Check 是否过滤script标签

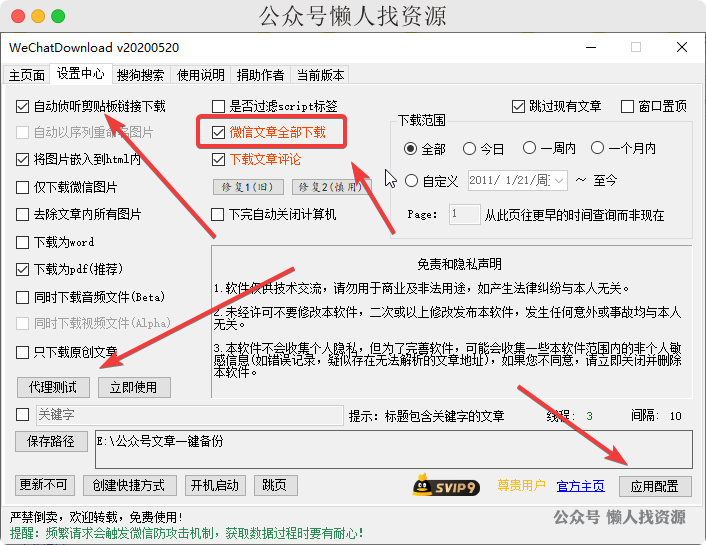218,107
